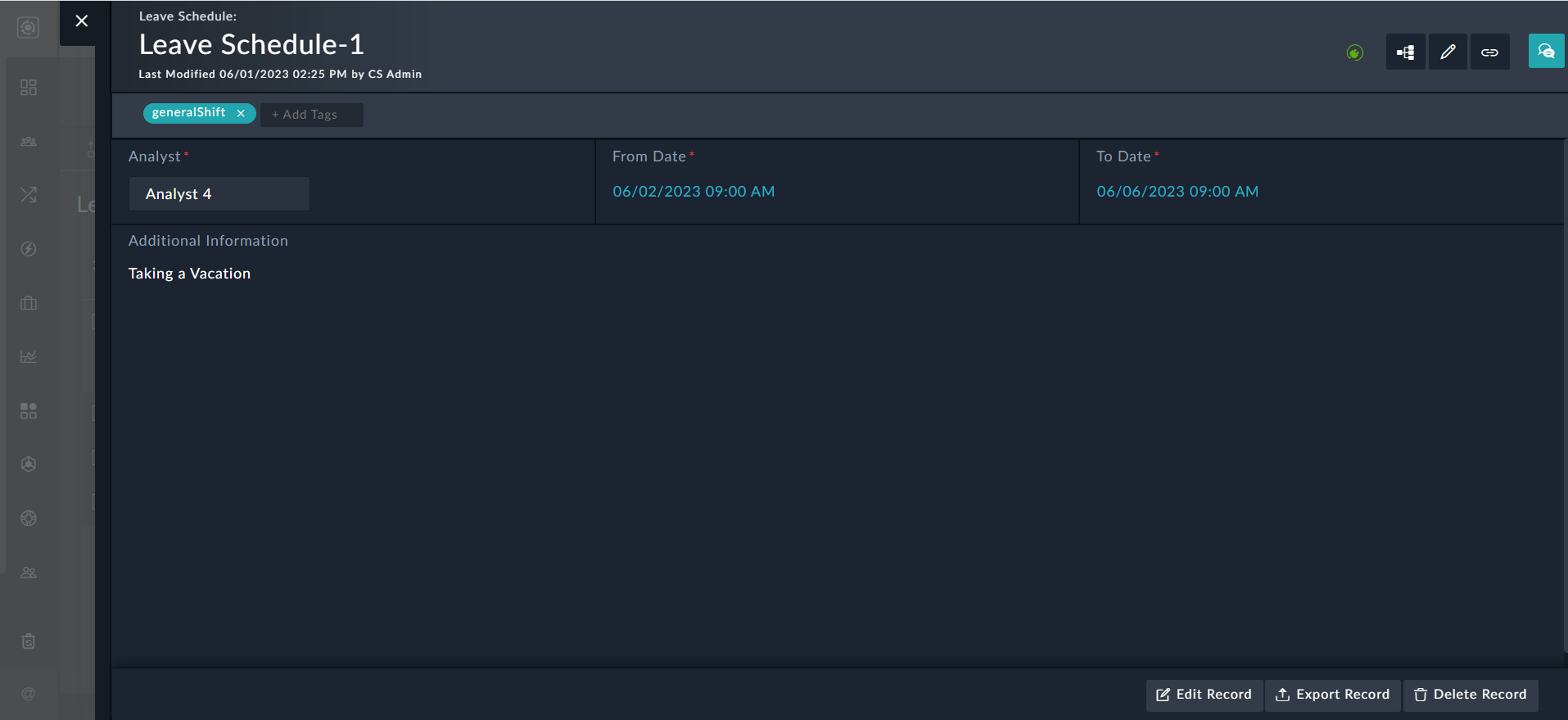1568x720 pixels.
Task: Remove the generalShift tag
Action: tap(241, 114)
